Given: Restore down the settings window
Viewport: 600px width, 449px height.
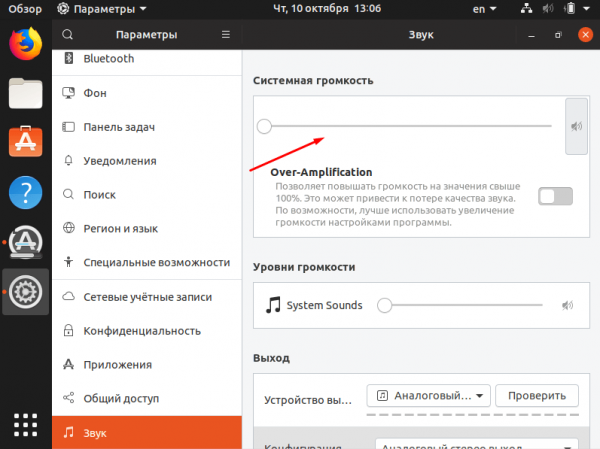Looking at the screenshot, I should [558, 35].
